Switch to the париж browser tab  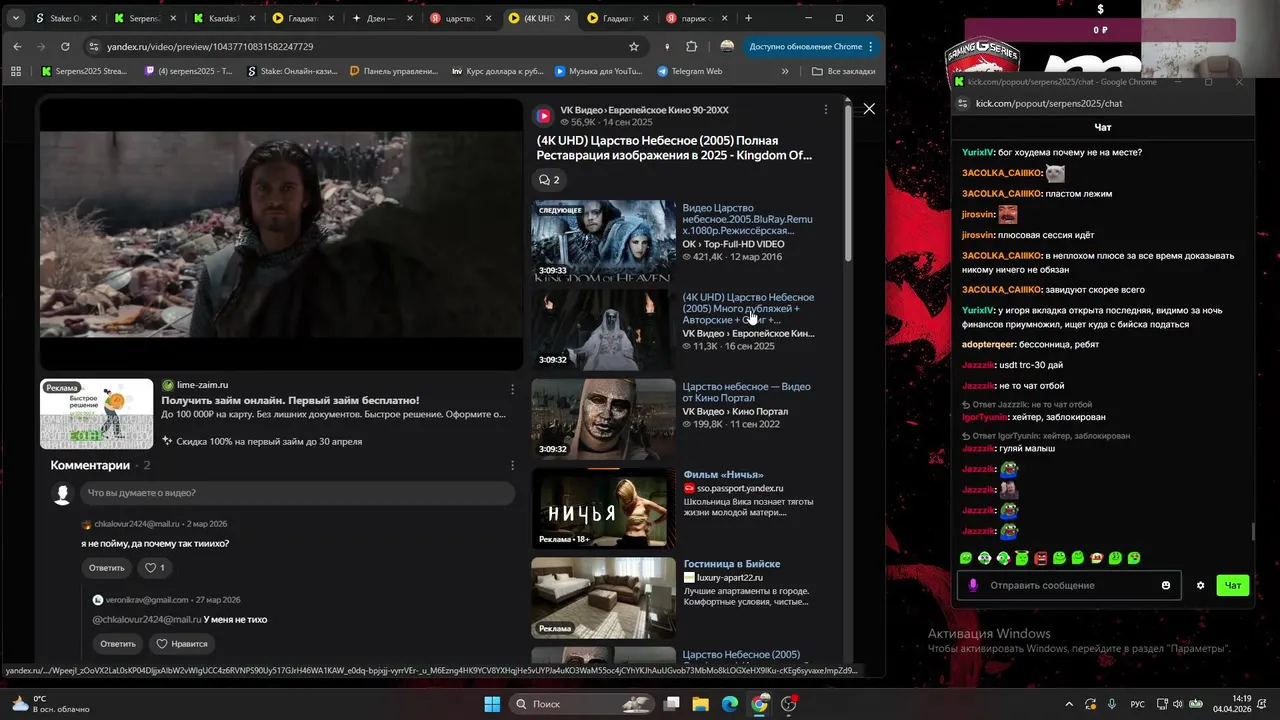pos(697,18)
